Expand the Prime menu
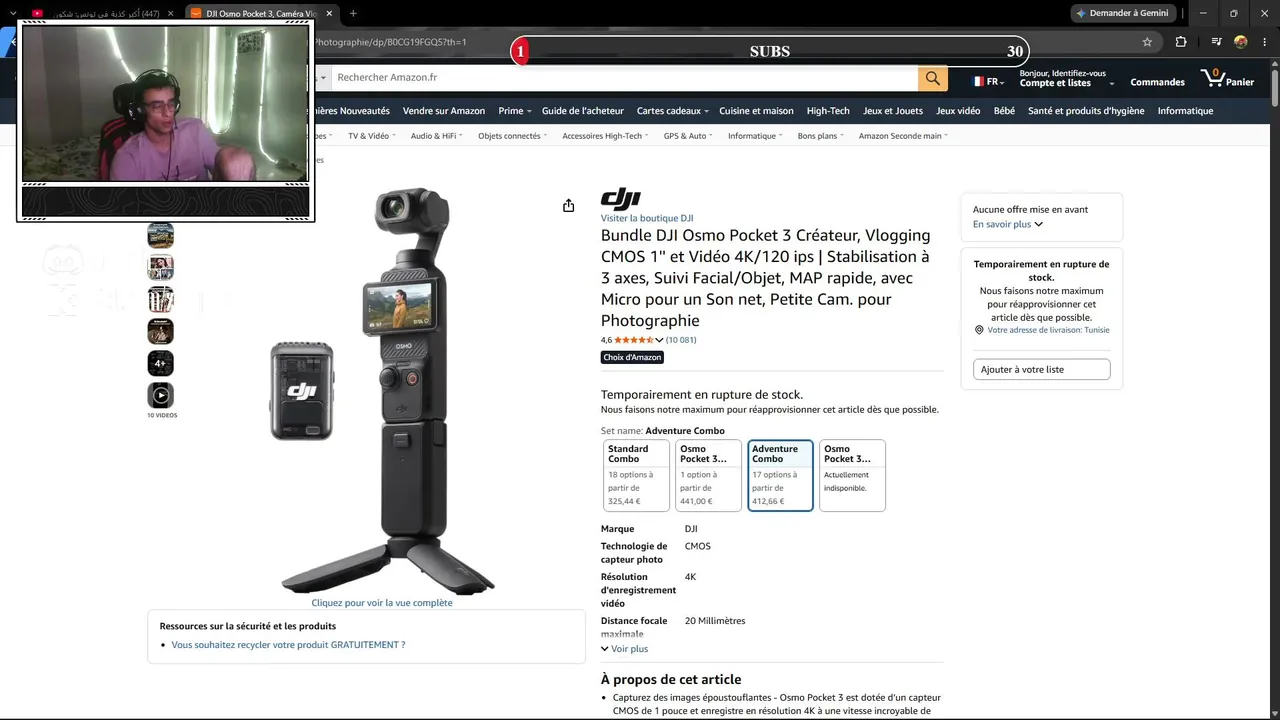This screenshot has height=720, width=1280. 515,111
